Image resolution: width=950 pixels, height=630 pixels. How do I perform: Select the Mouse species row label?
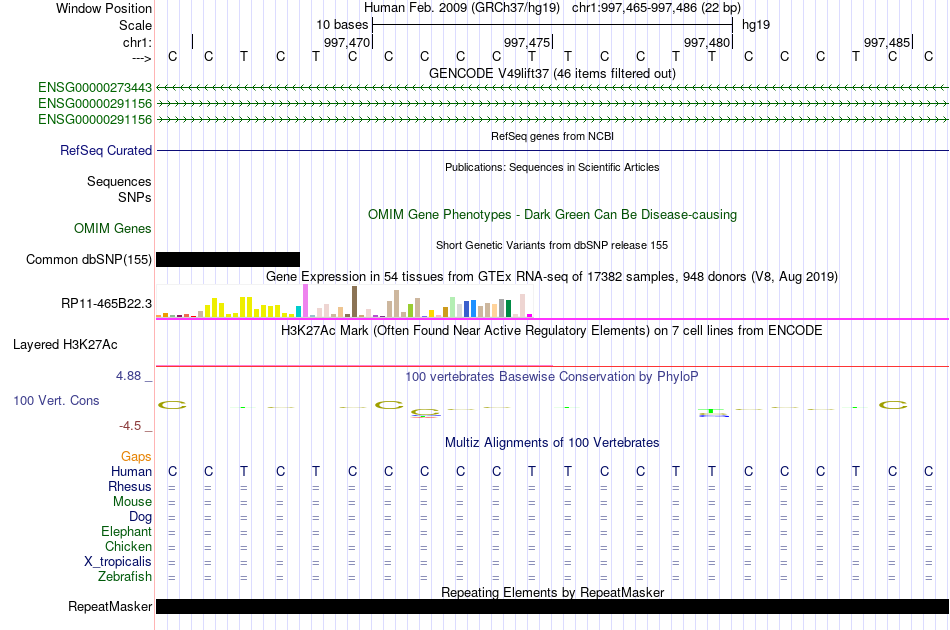pos(133,502)
